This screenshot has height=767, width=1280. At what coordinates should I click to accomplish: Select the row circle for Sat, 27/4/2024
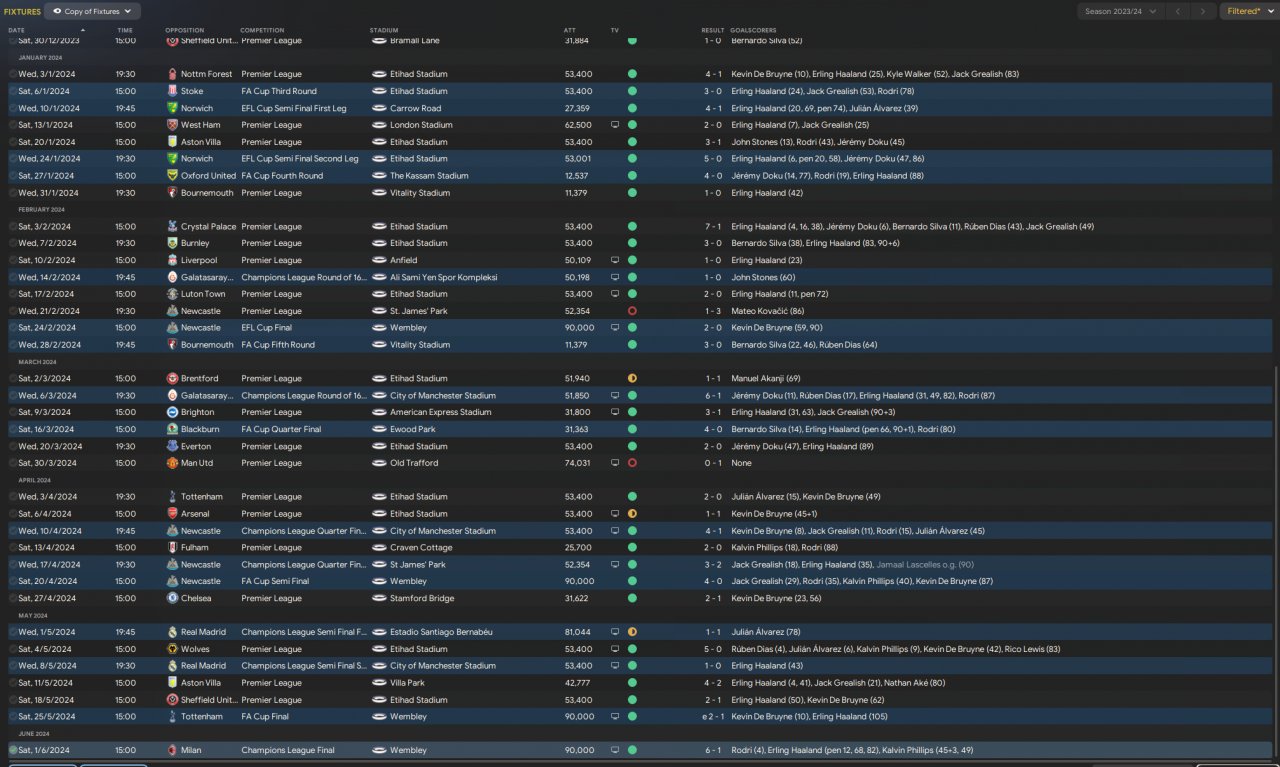[13, 598]
